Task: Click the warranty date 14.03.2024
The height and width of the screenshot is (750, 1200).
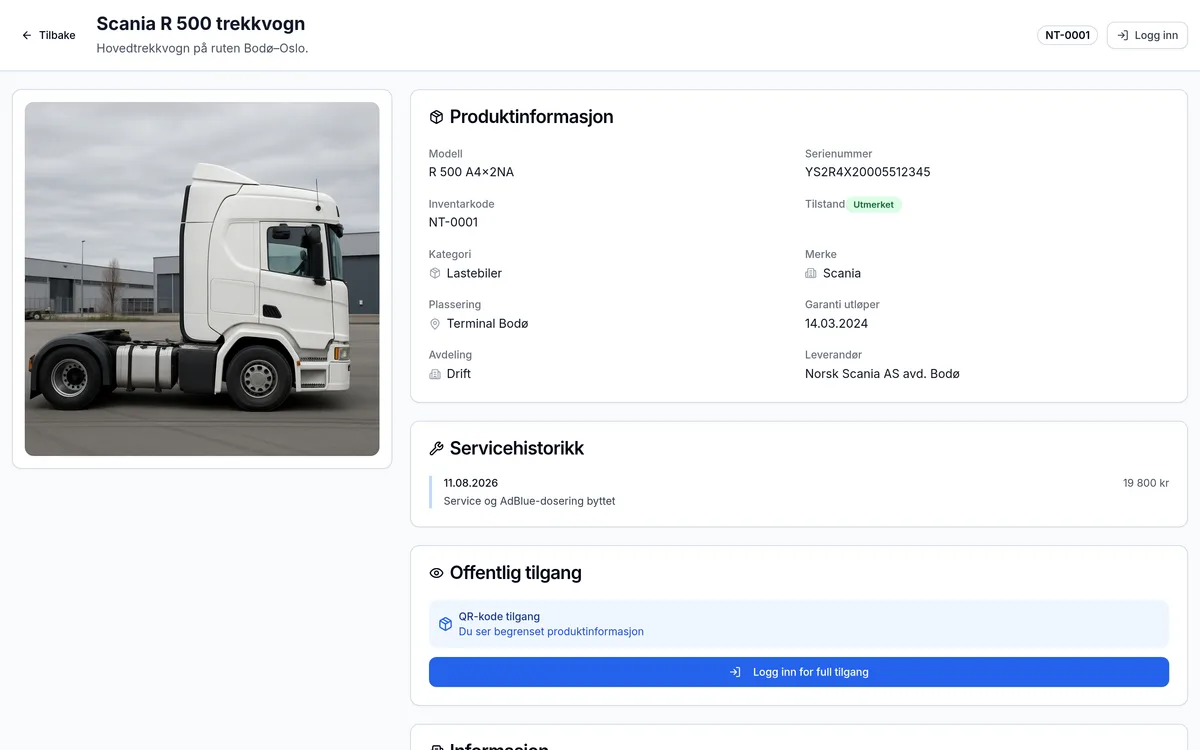Action: [836, 324]
